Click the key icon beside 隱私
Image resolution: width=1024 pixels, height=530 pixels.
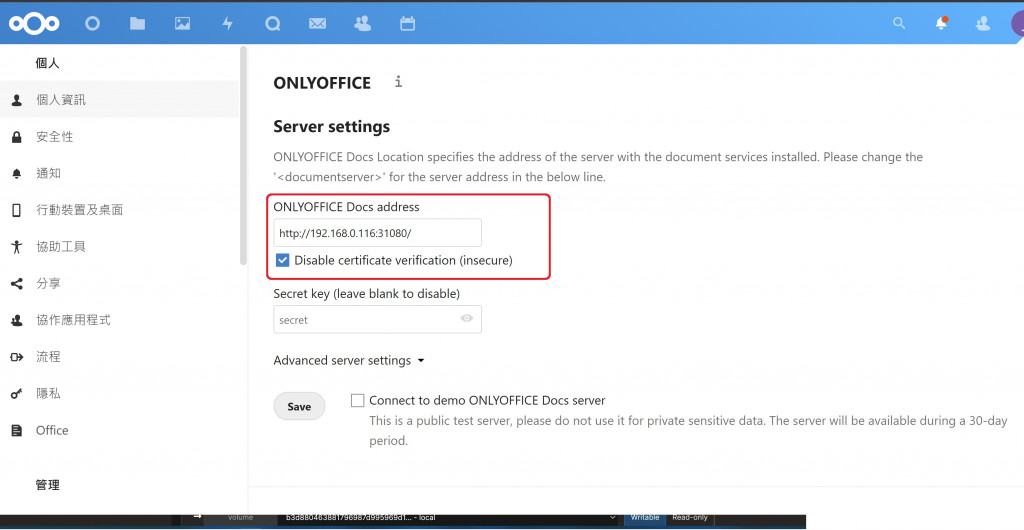[x=17, y=394]
